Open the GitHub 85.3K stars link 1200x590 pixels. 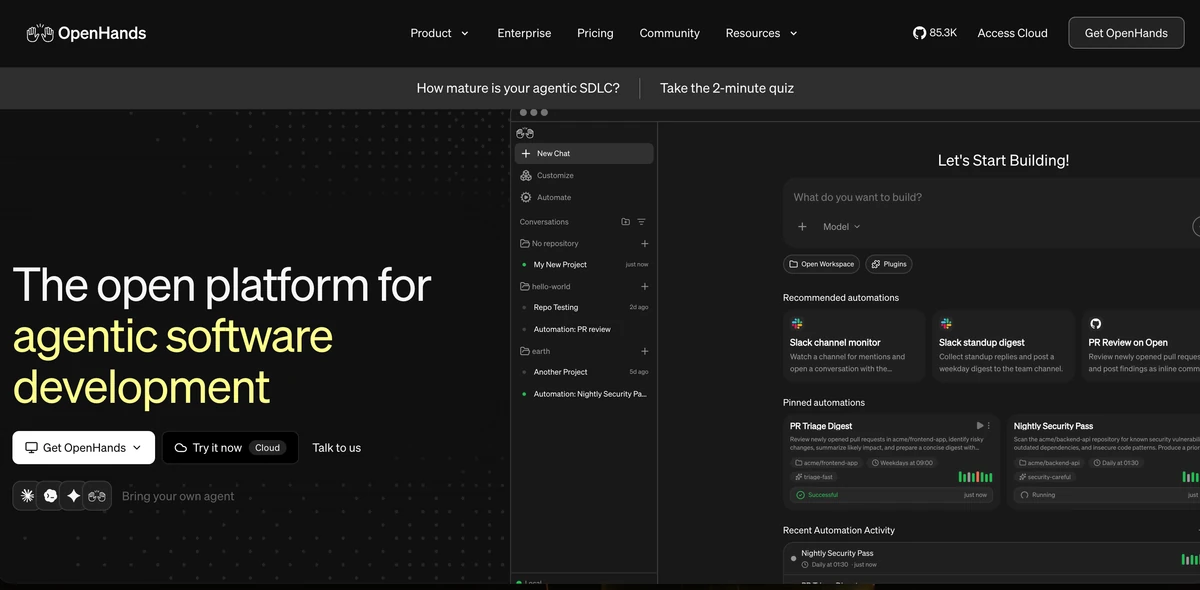[935, 33]
